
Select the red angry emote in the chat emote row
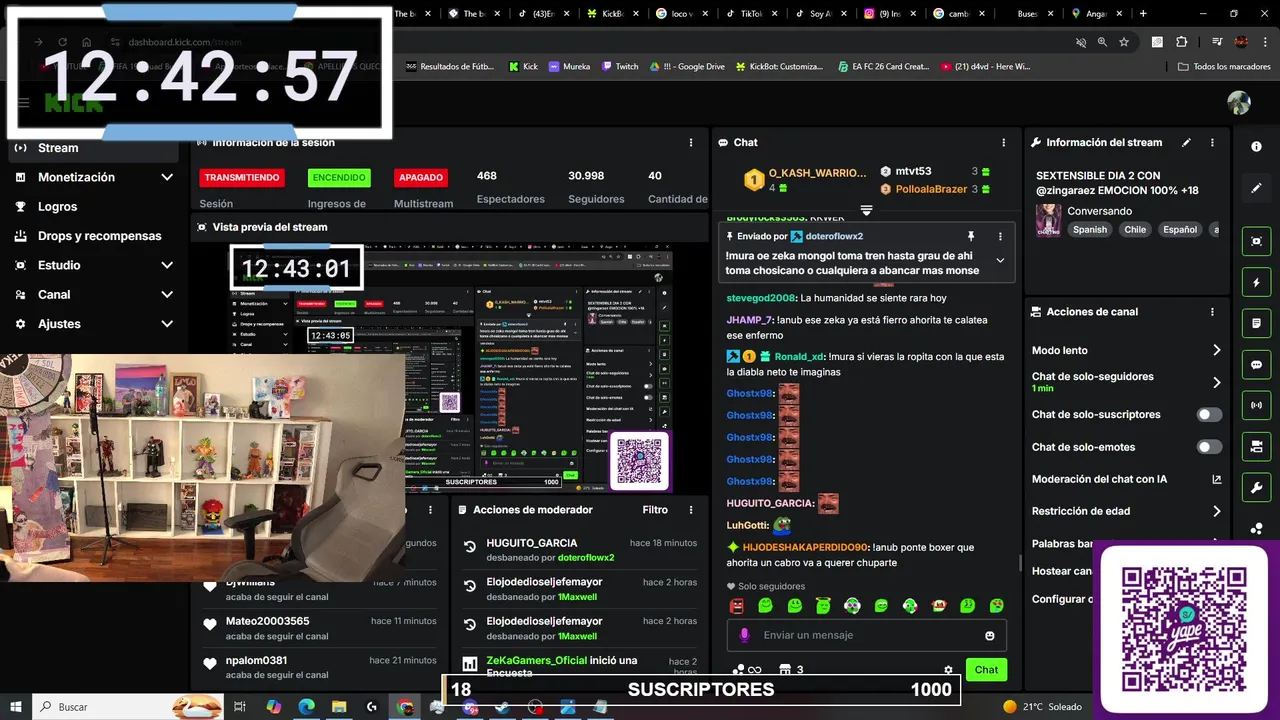[737, 606]
